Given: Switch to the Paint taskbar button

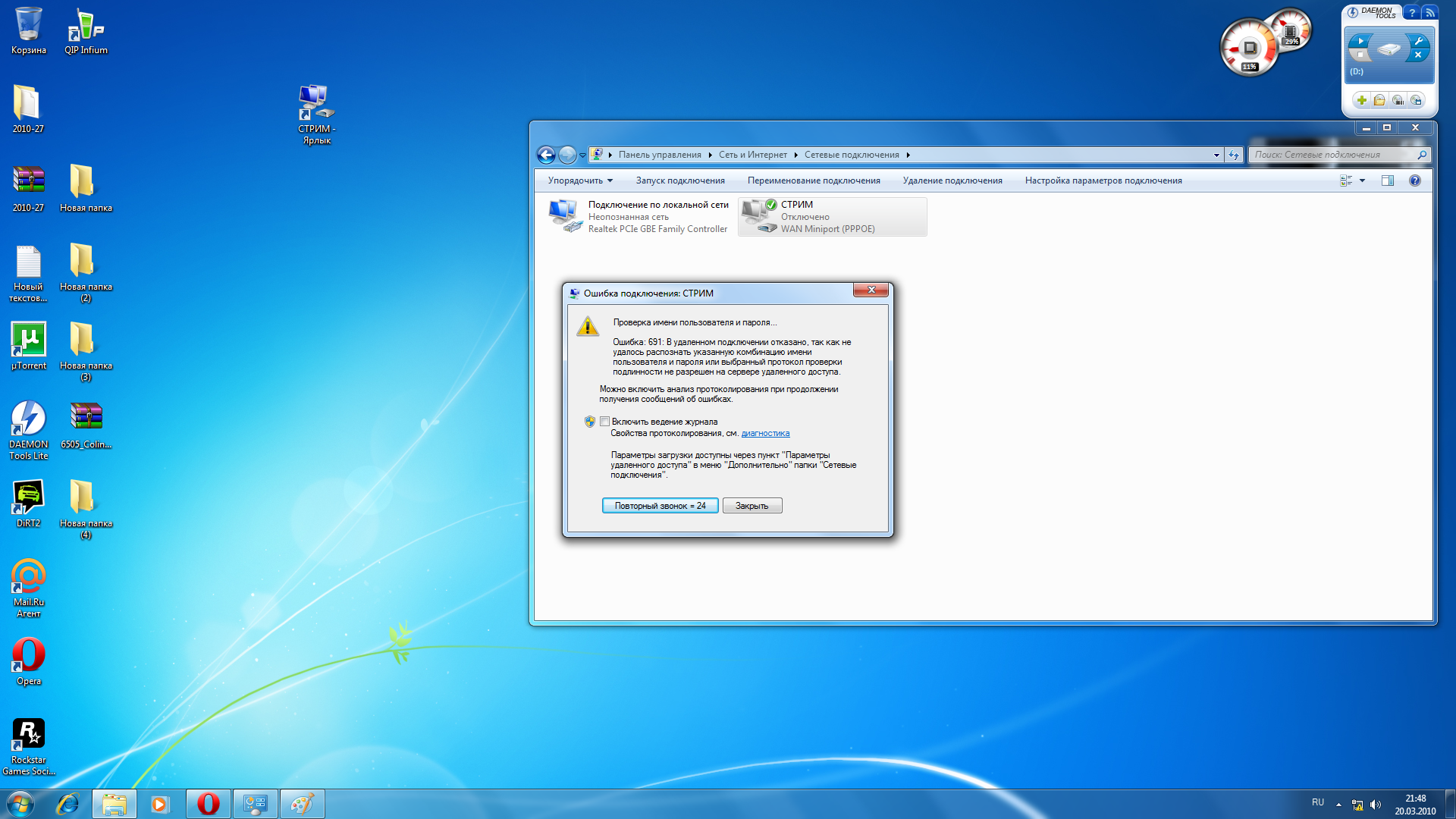Looking at the screenshot, I should 302,804.
